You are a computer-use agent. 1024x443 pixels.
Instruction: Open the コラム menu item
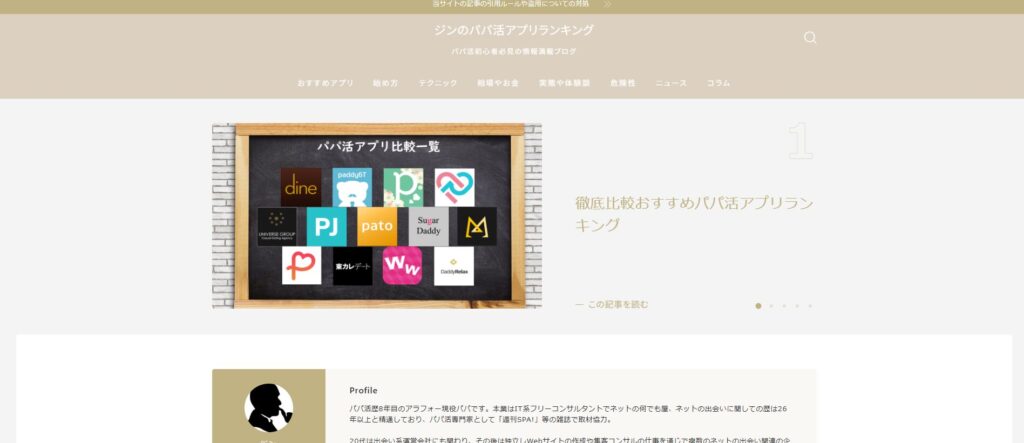pos(718,83)
